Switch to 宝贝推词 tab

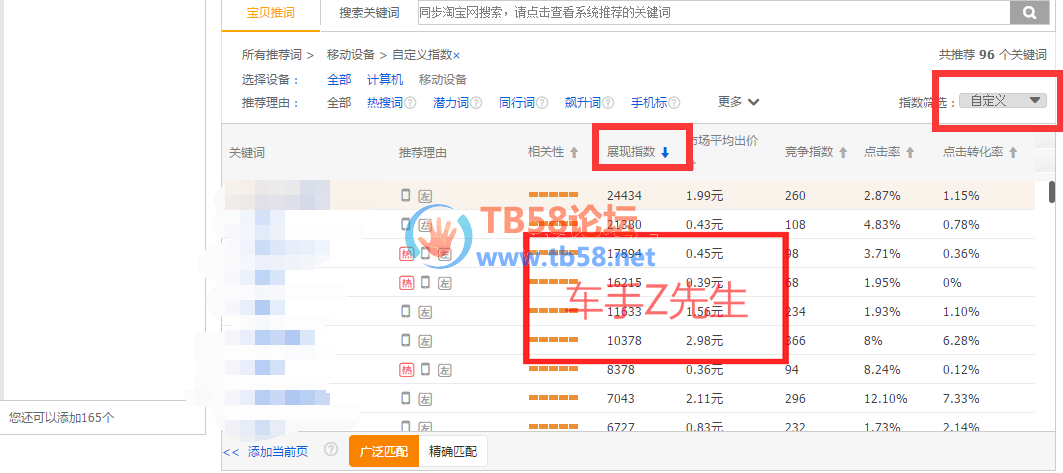pos(270,12)
